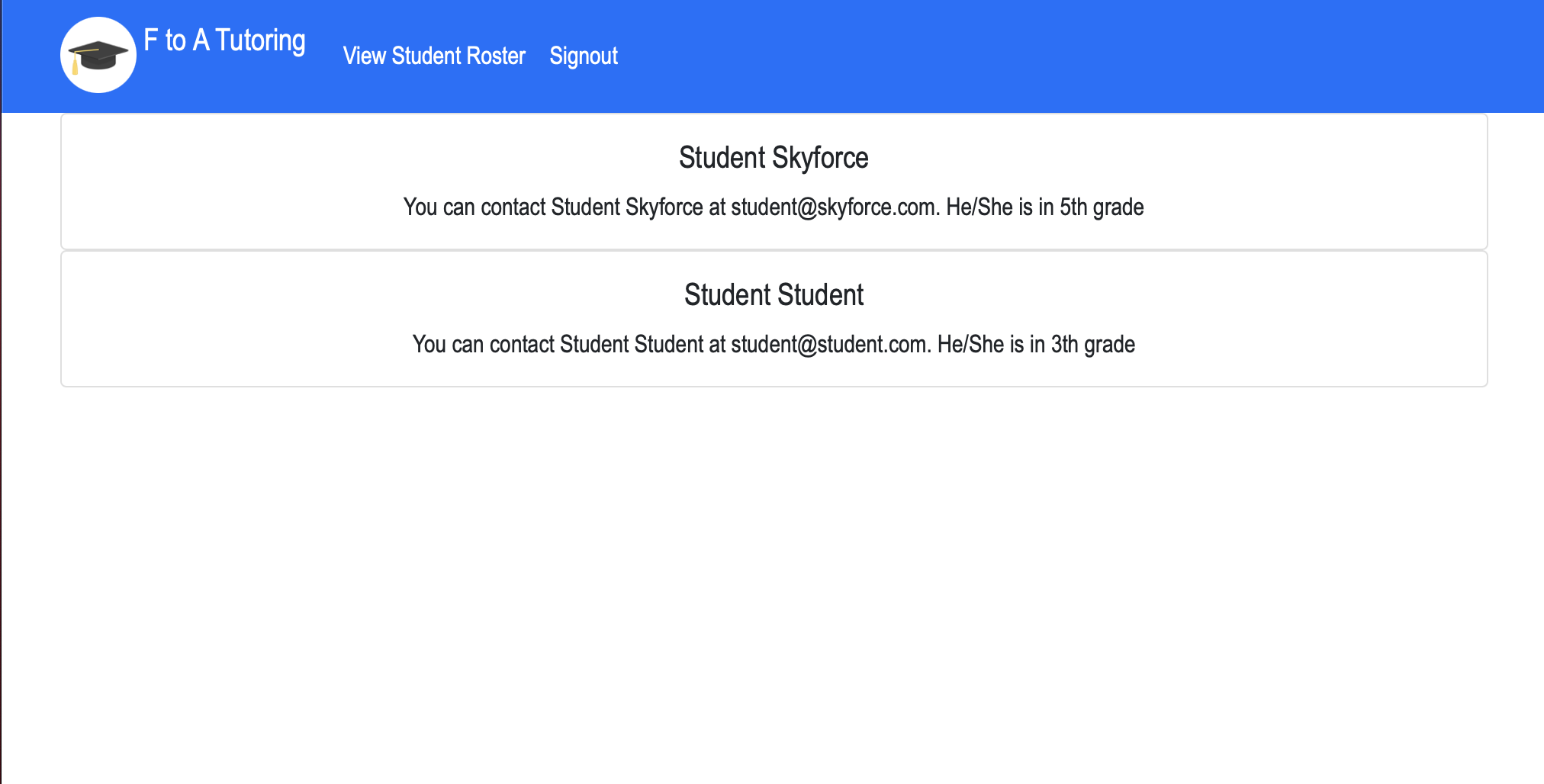
Task: Click the F to A Tutoring brand title
Action: click(x=224, y=40)
